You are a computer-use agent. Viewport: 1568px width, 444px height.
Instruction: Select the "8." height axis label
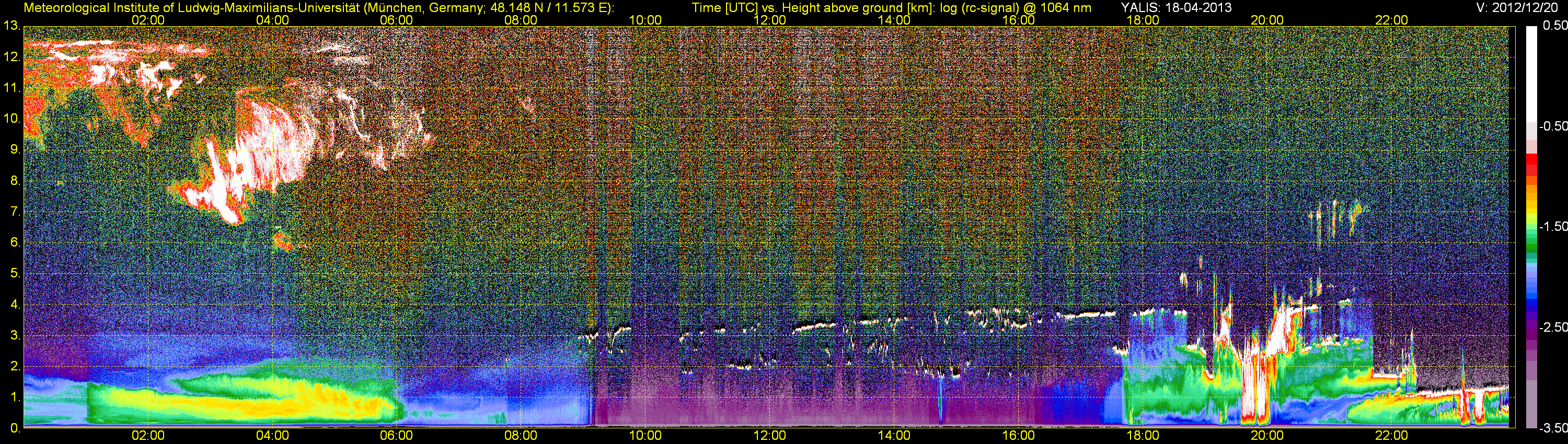[x=15, y=181]
